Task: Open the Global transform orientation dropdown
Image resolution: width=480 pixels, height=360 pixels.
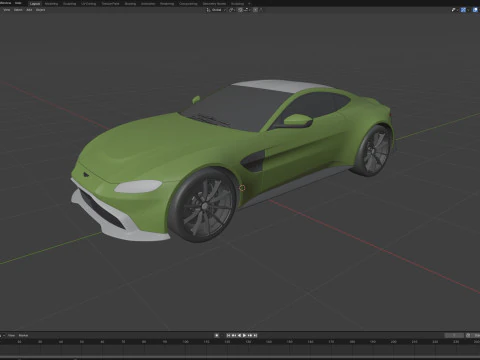Action: click(216, 10)
